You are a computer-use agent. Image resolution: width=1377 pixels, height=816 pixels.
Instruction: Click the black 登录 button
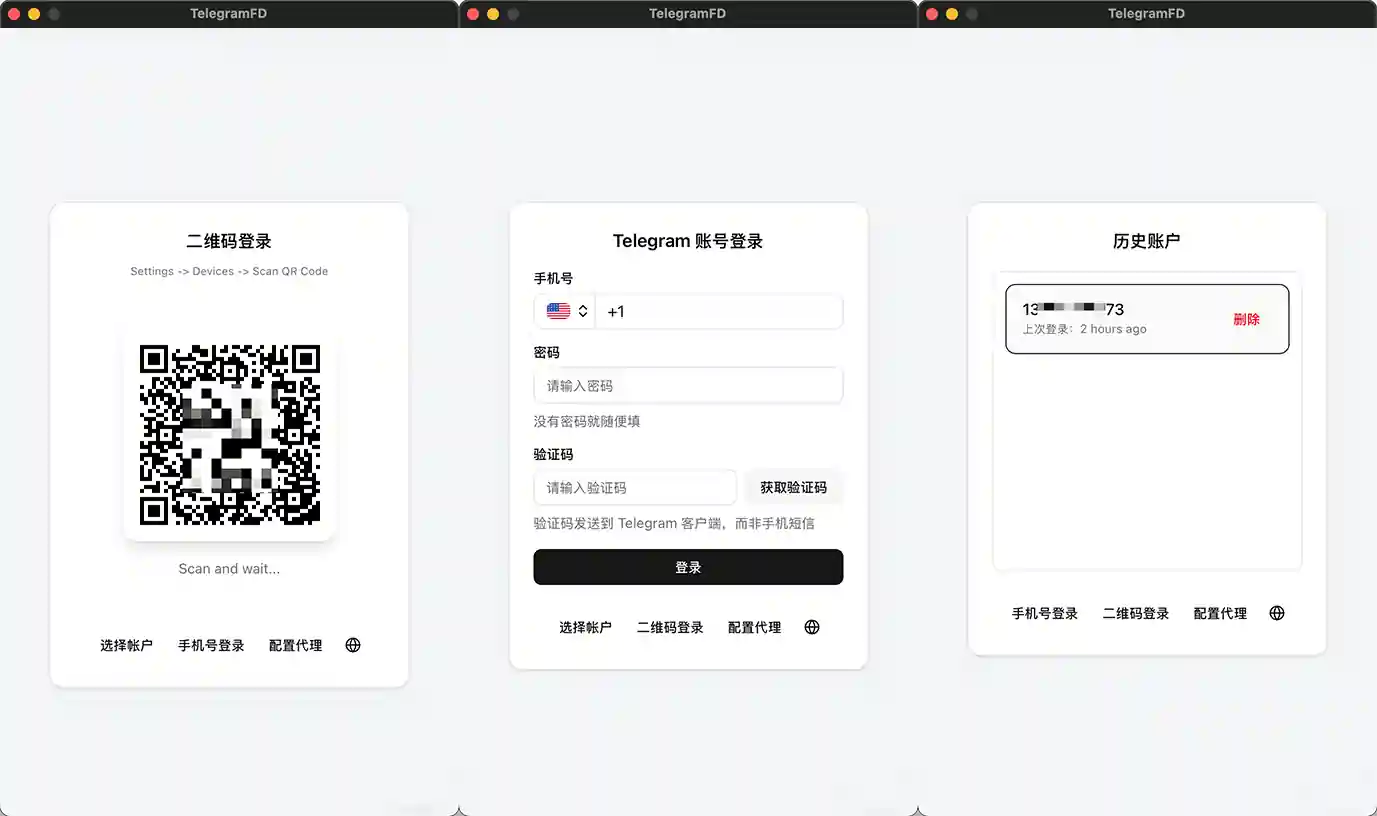click(x=688, y=567)
